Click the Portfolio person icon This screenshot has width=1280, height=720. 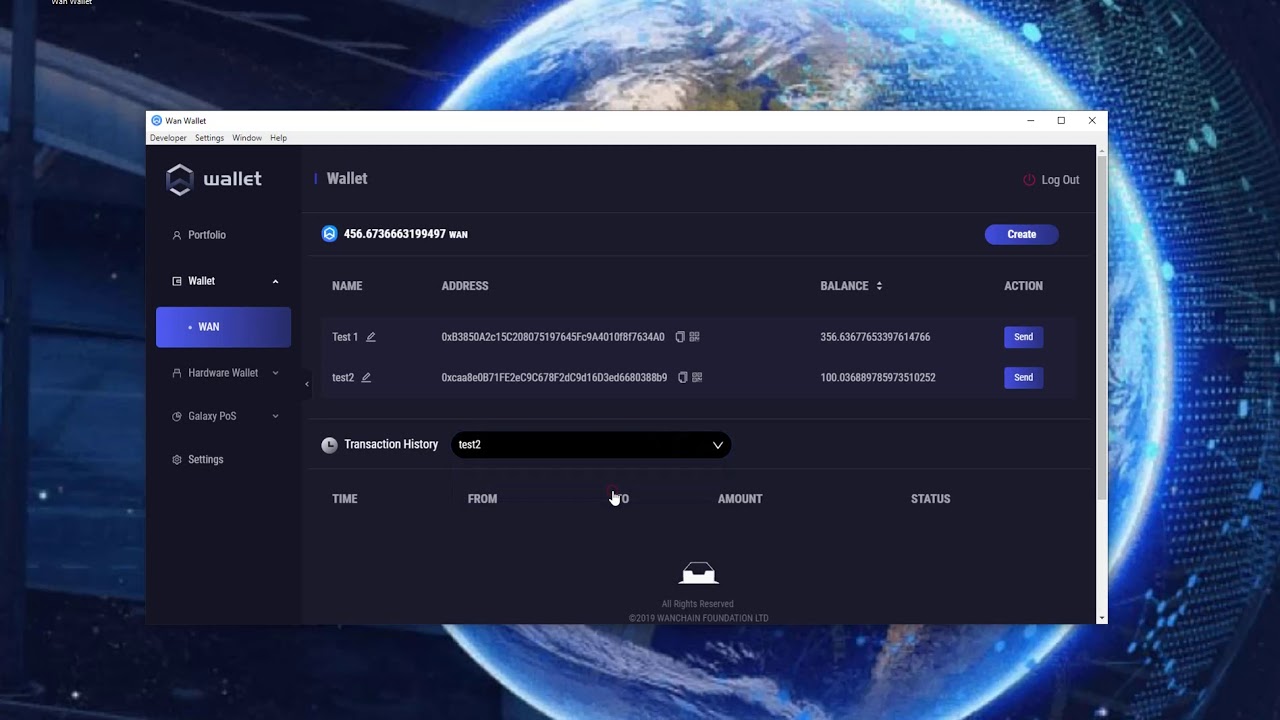(x=177, y=235)
